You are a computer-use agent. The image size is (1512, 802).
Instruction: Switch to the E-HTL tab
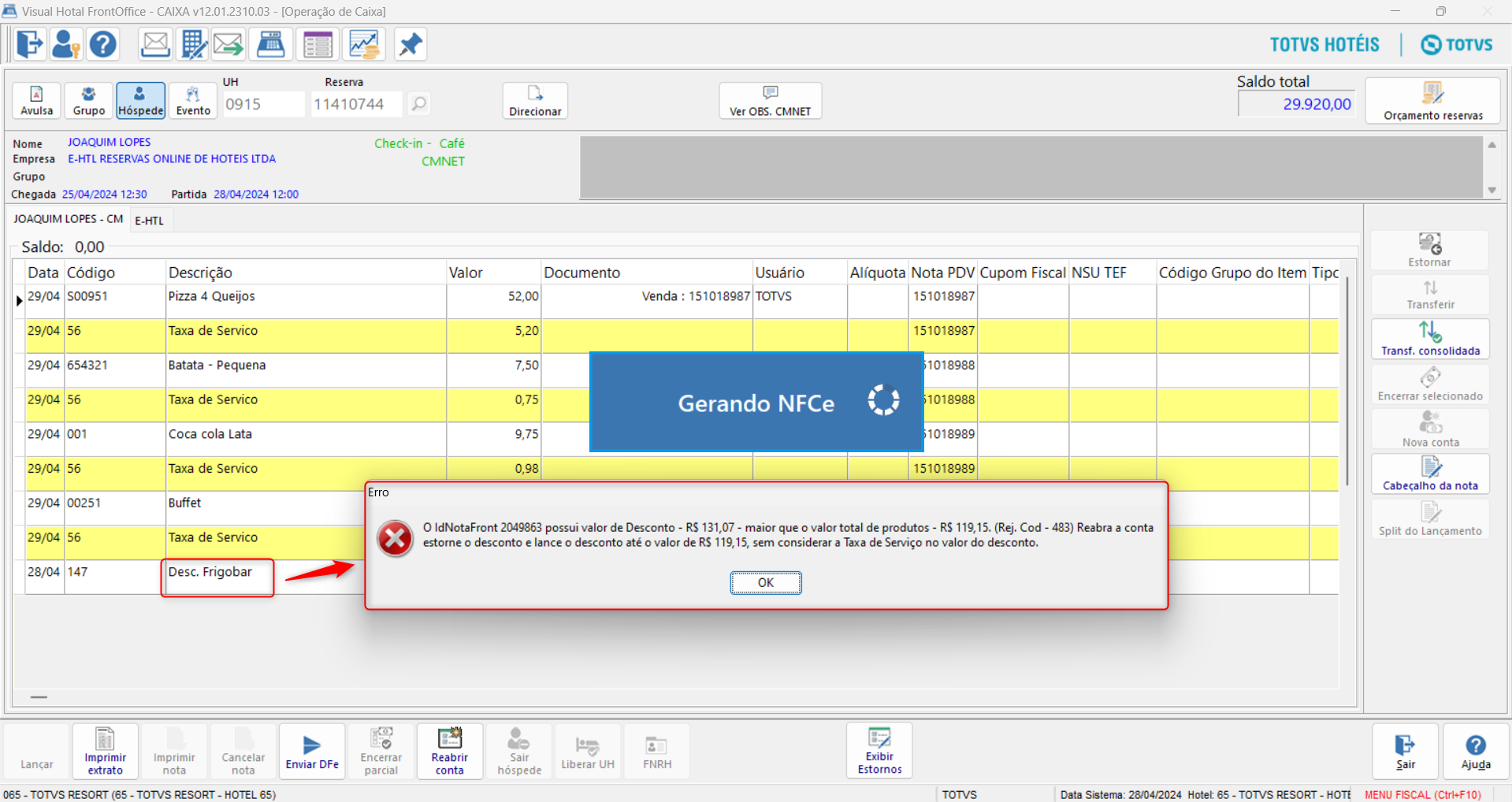150,221
